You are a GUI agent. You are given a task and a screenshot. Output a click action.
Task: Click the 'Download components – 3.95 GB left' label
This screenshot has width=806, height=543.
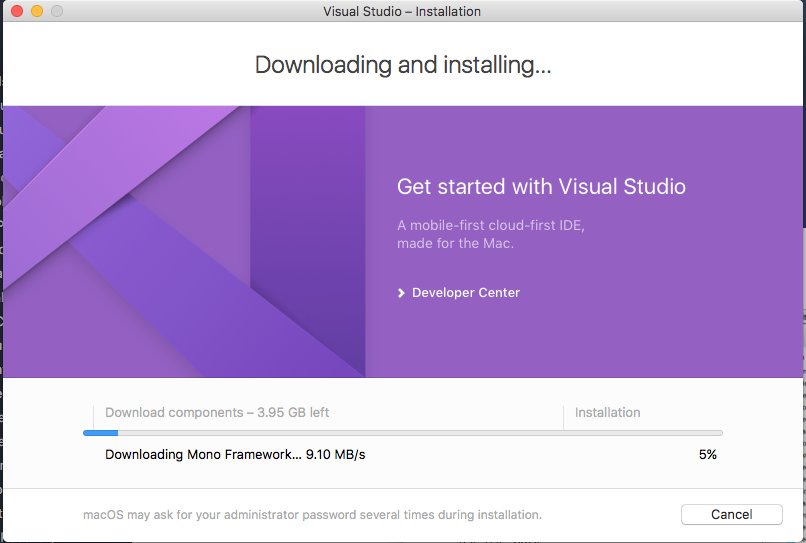[x=217, y=412]
